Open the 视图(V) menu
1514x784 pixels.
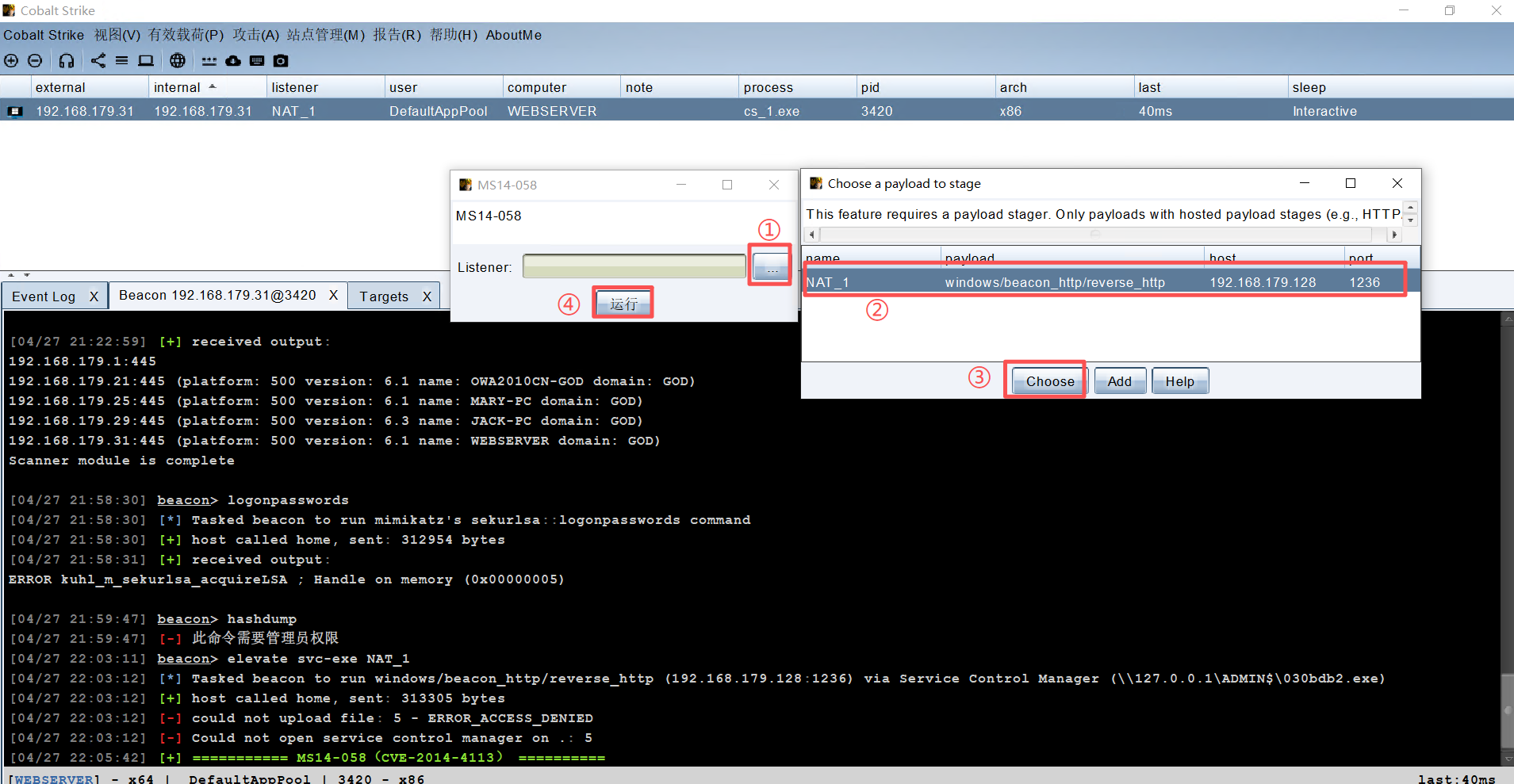[117, 35]
